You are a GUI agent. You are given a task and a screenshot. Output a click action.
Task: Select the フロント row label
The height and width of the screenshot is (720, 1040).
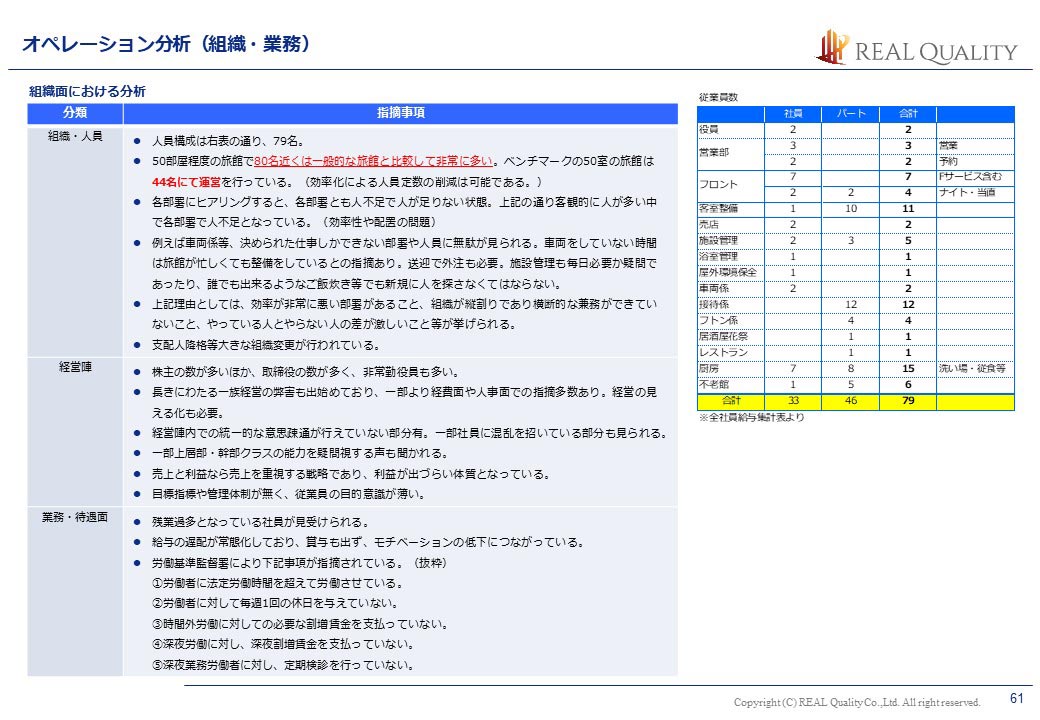click(718, 184)
